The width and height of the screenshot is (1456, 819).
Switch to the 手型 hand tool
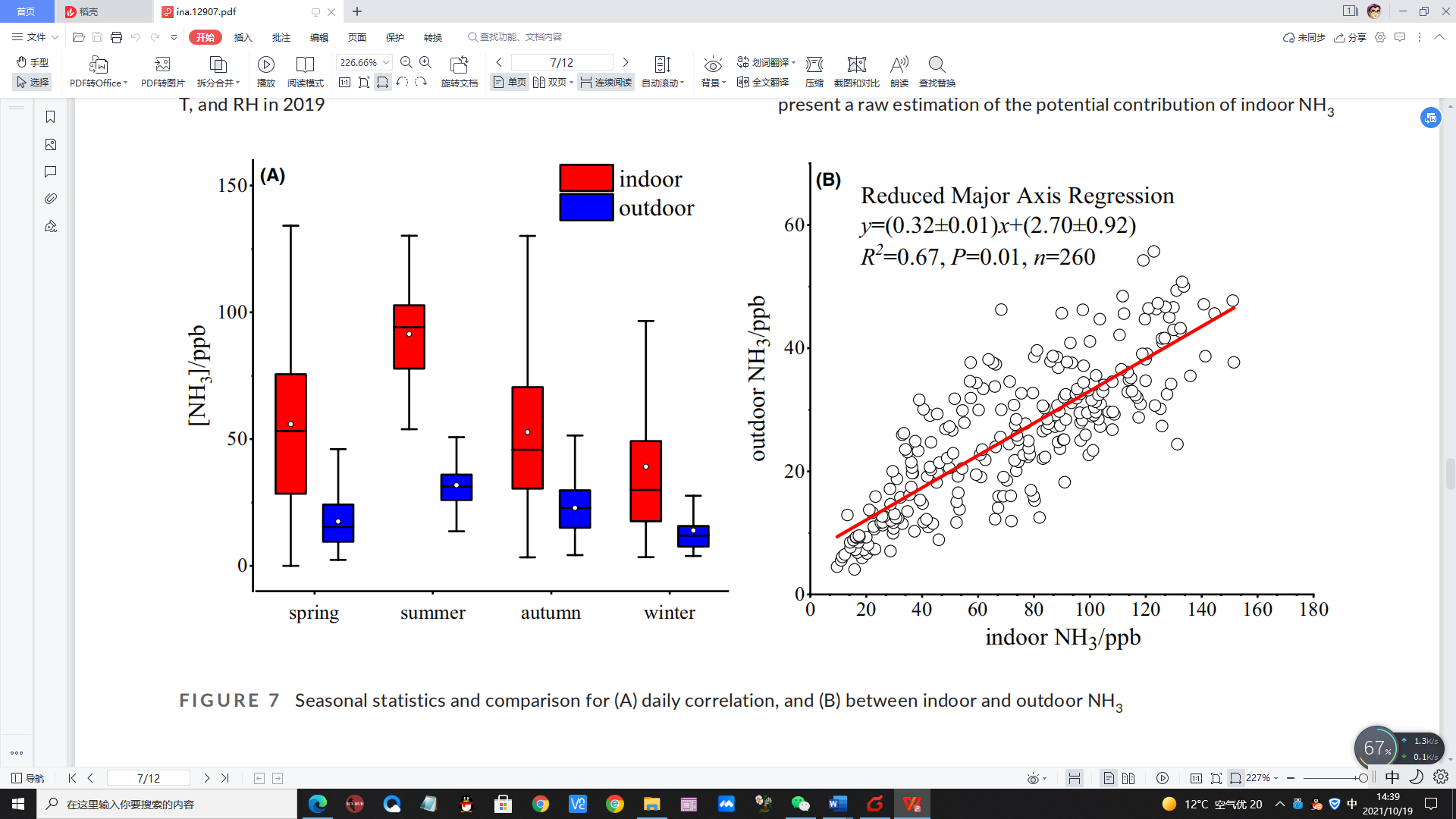click(x=33, y=62)
